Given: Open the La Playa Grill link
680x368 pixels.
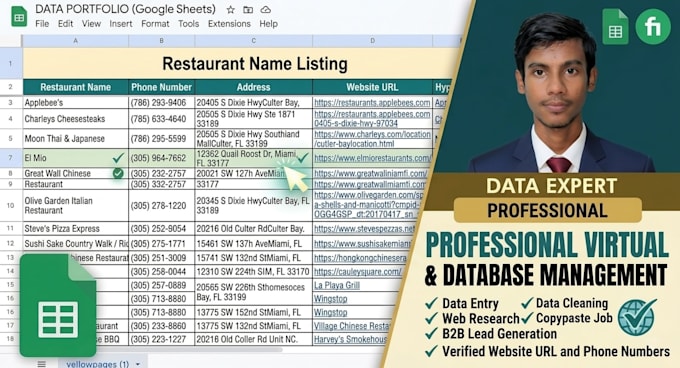Looking at the screenshot, I should coord(337,285).
